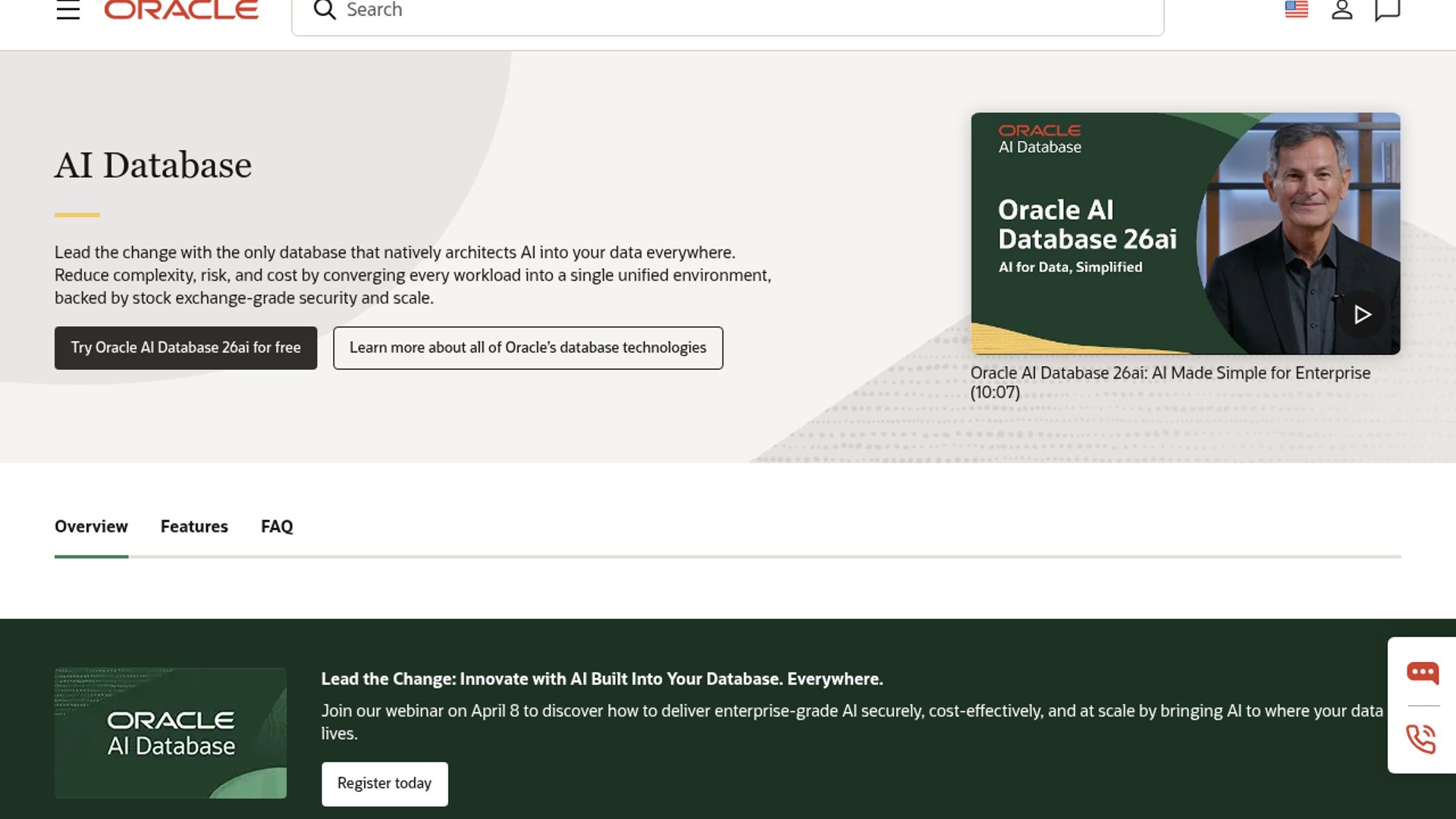Select the Overview tab

[x=91, y=526]
